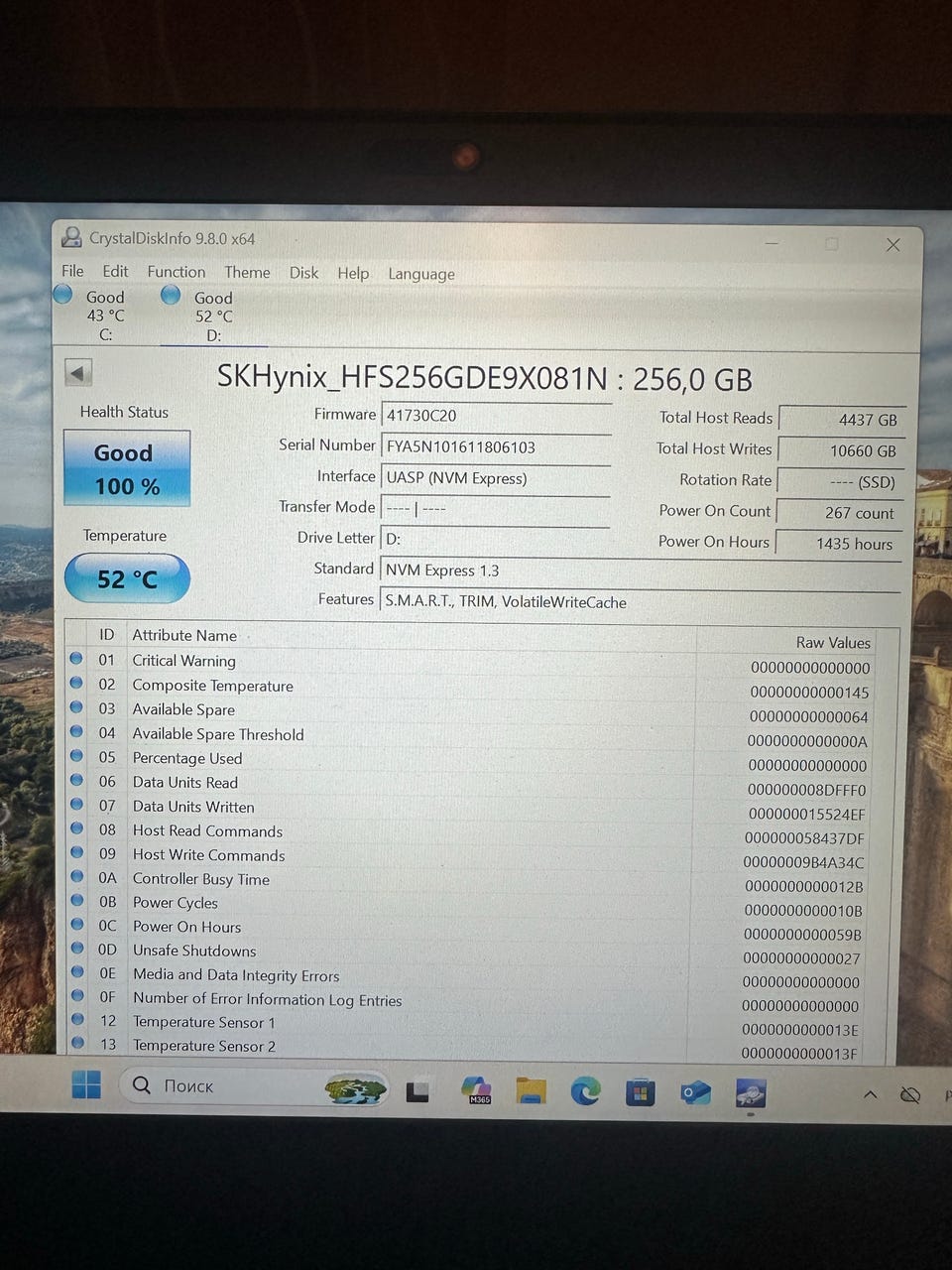Click the Serial Number field
This screenshot has height=1270, width=952.
point(496,446)
